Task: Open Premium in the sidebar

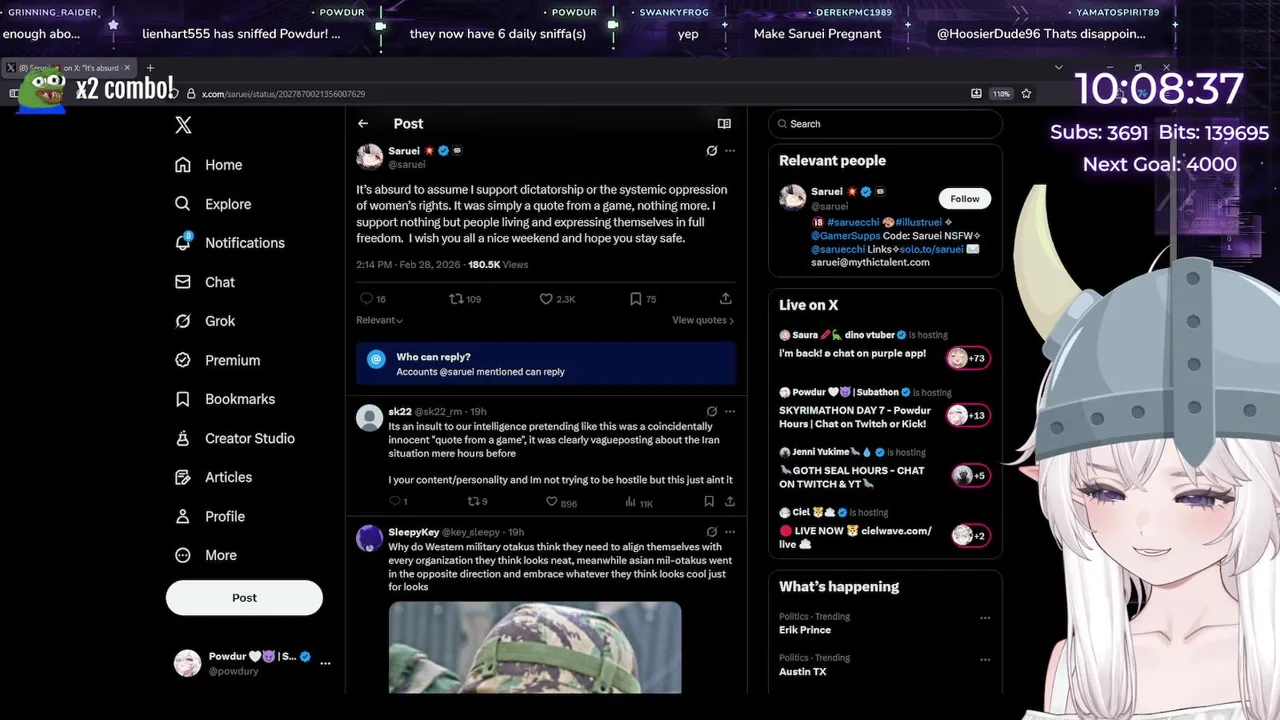Action: [218, 360]
